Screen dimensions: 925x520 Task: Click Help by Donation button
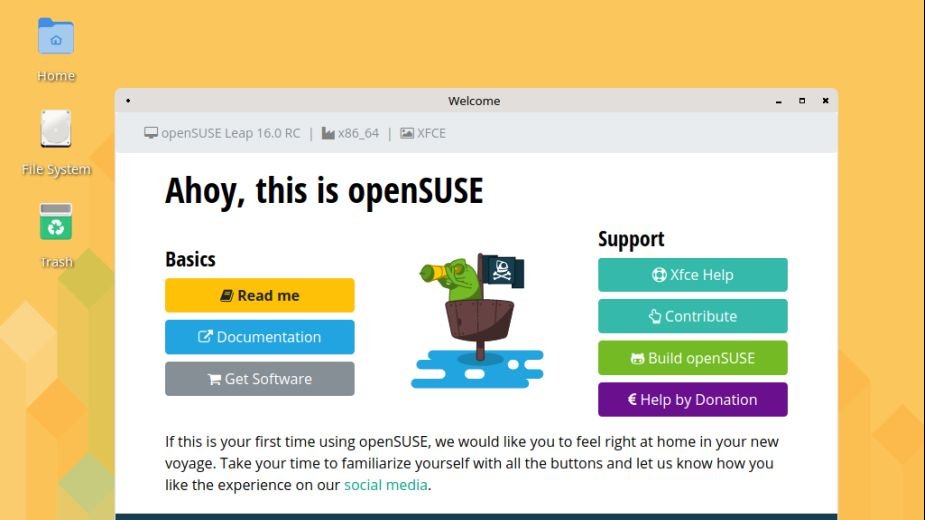coord(693,400)
